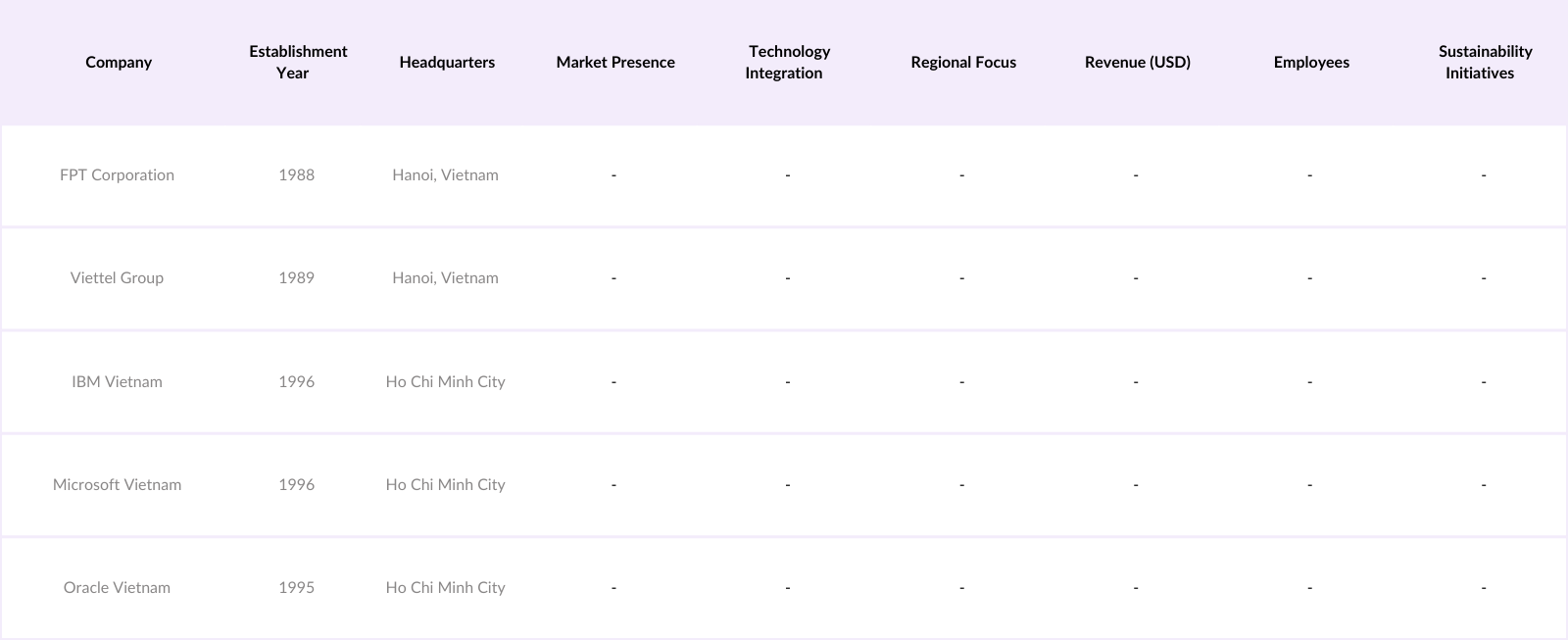Click the 1995 establishment year cell
The width and height of the screenshot is (1568, 640).
pyautogui.click(x=296, y=588)
